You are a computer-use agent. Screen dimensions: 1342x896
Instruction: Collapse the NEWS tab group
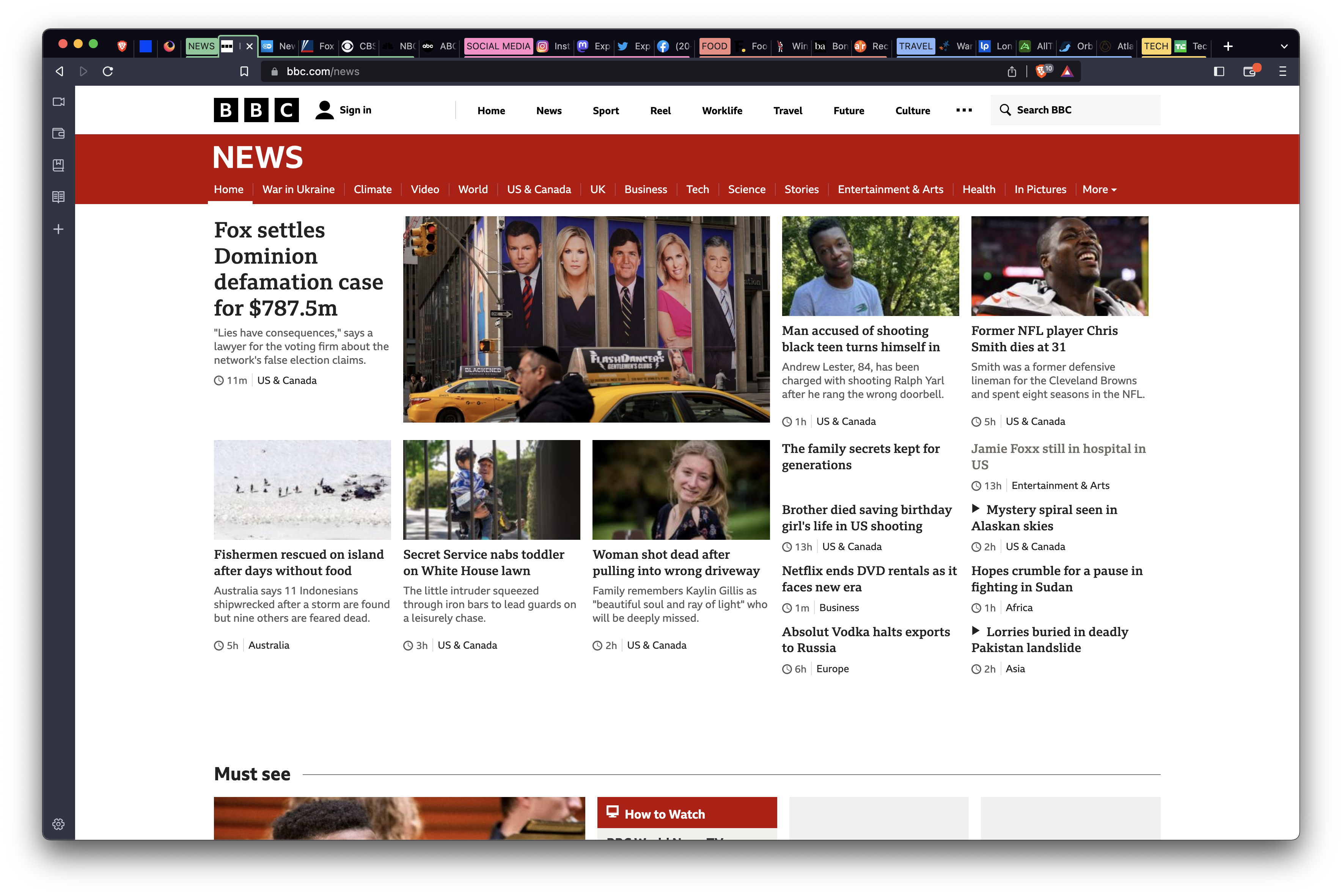201,46
